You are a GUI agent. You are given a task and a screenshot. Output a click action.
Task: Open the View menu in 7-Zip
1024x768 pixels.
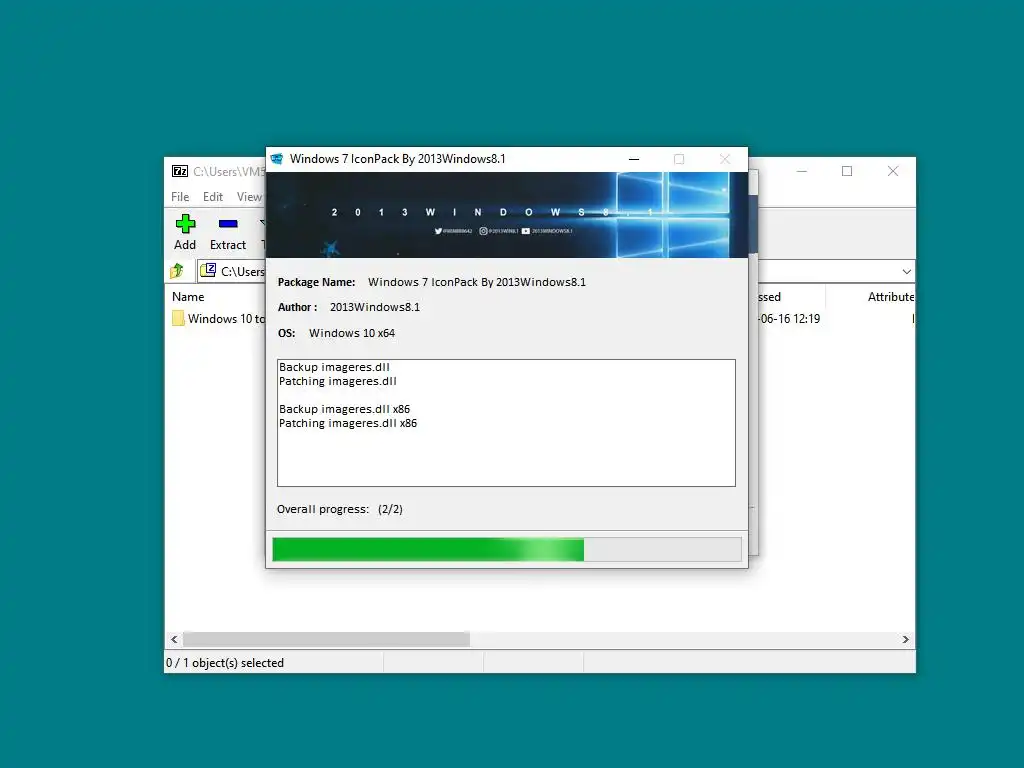coord(249,197)
